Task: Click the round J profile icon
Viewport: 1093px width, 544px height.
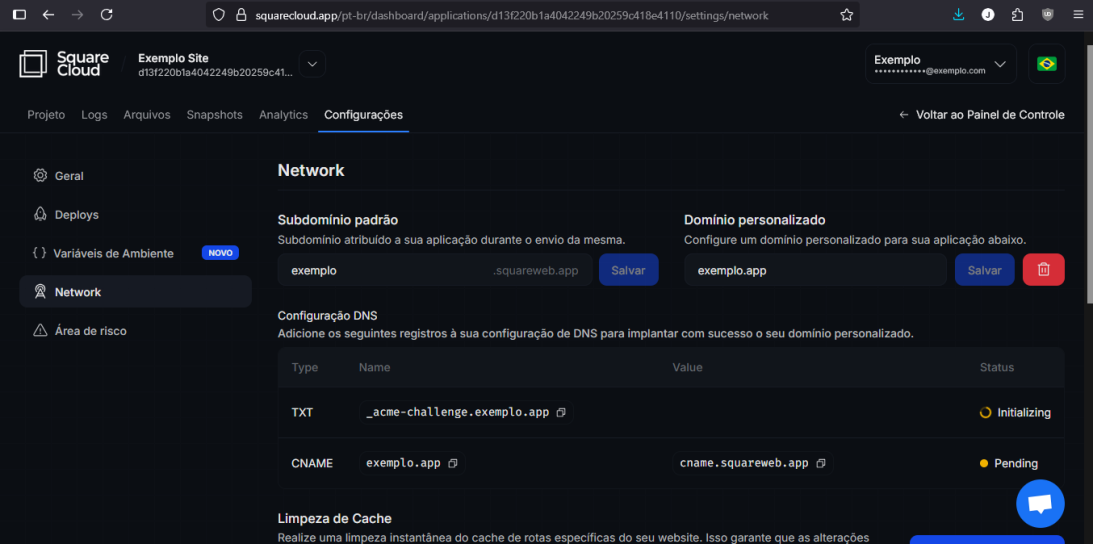Action: tap(988, 15)
